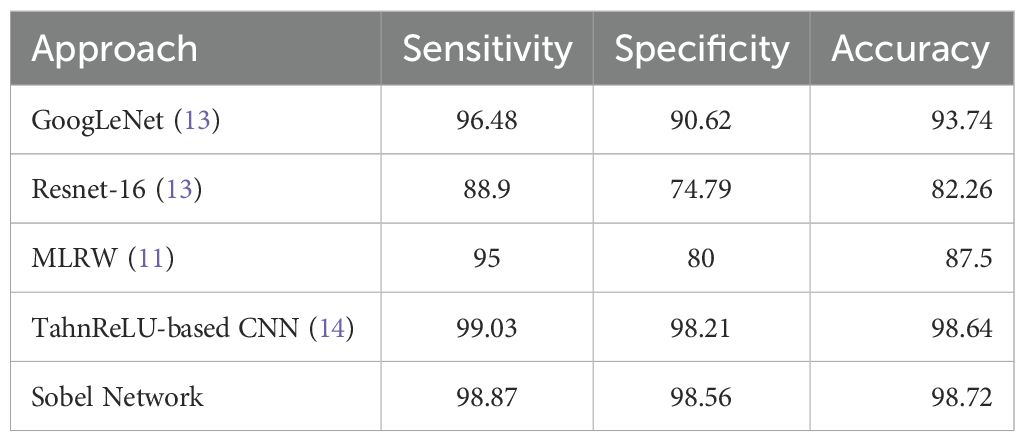
Task: Click the Specificity column header
Action: [x=700, y=50]
